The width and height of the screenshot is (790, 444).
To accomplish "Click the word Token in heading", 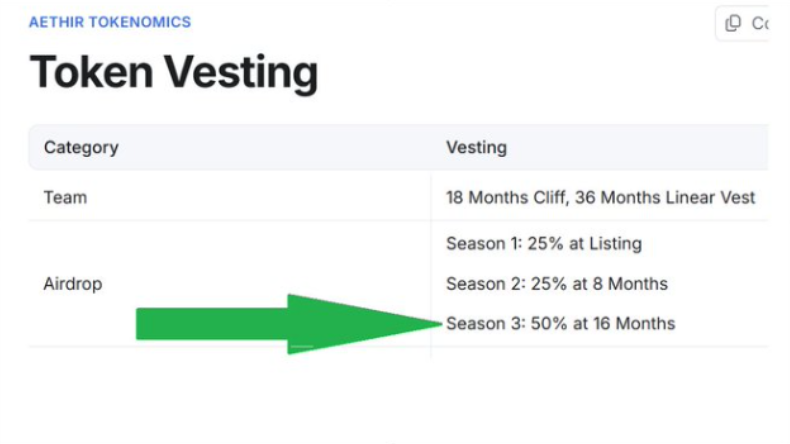I will 92,73.
